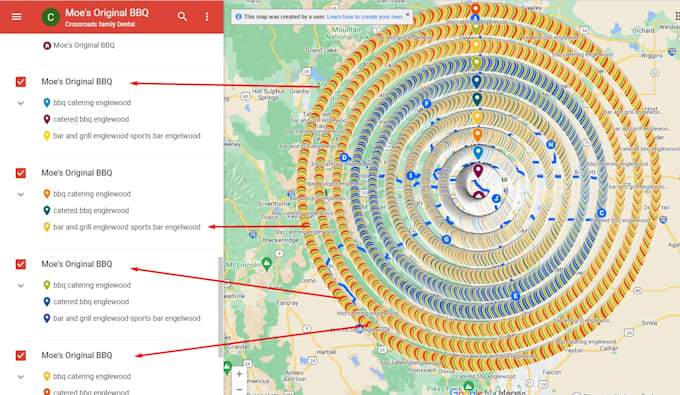Image resolution: width=680 pixels, height=395 pixels.
Task: Click the blue D marker on the map
Action: click(344, 157)
